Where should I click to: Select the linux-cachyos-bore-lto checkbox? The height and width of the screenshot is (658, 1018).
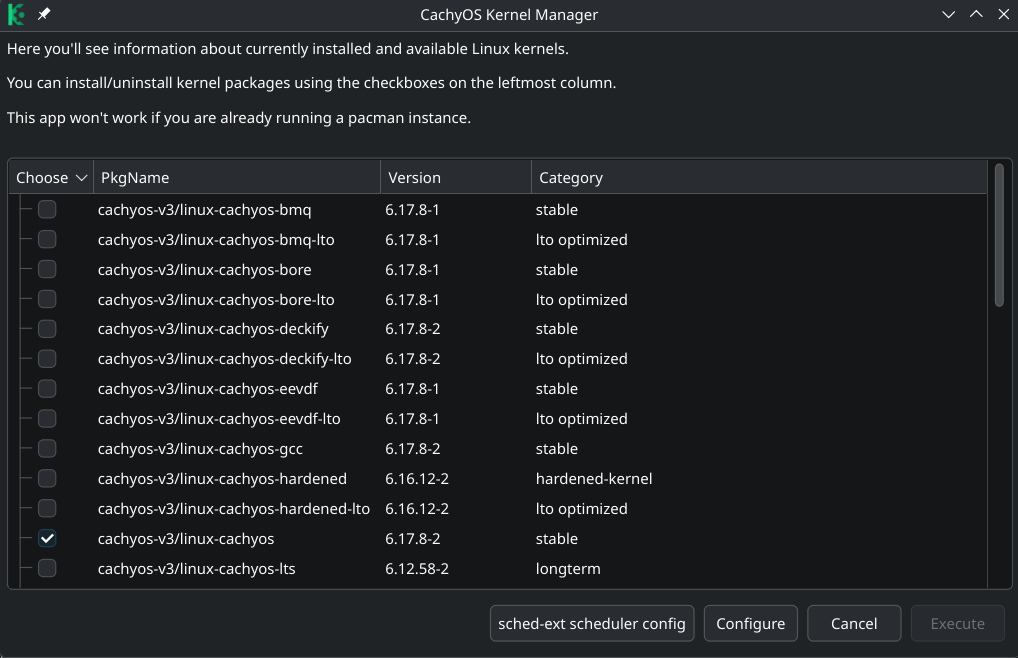[x=46, y=299]
